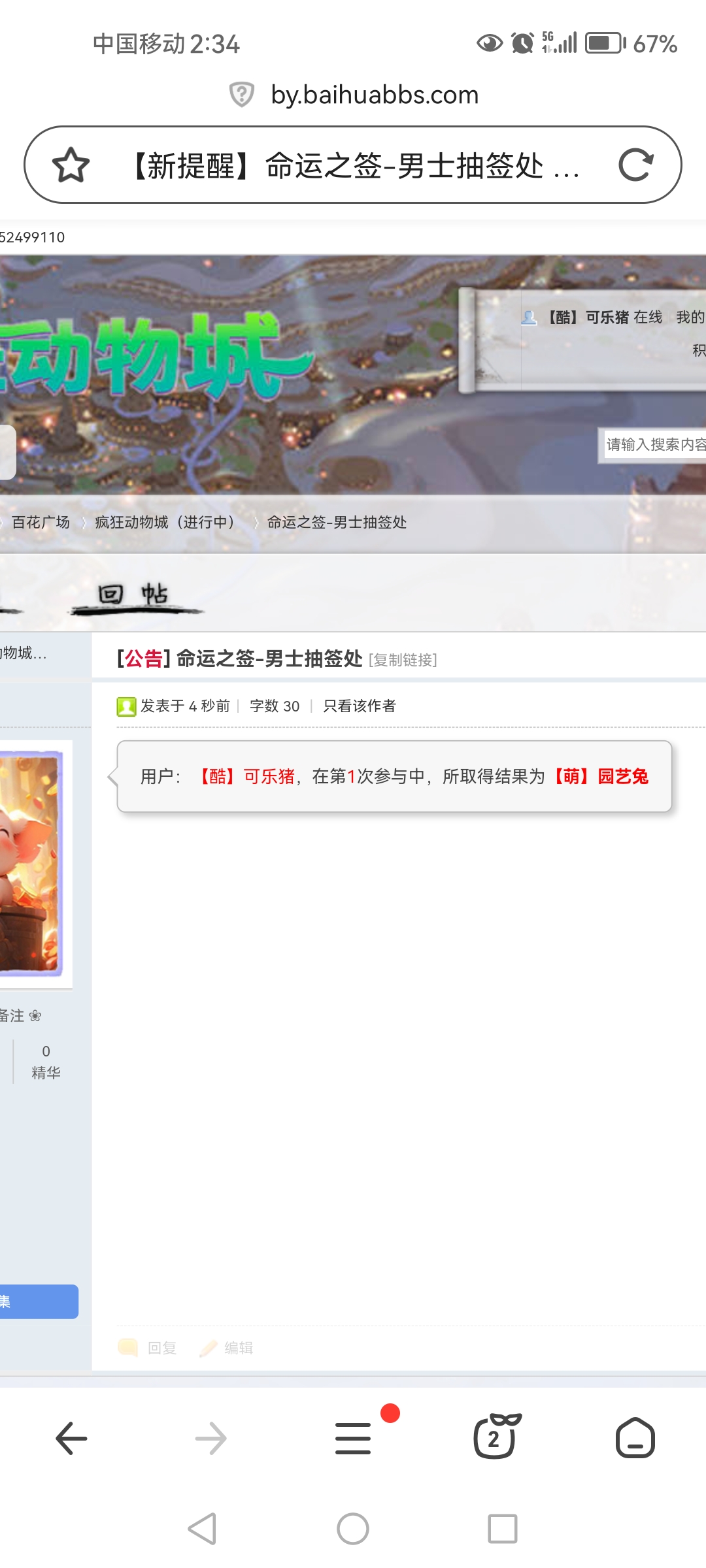The height and width of the screenshot is (1568, 706).
Task: Click the 52499110 number text
Action: 32,237
